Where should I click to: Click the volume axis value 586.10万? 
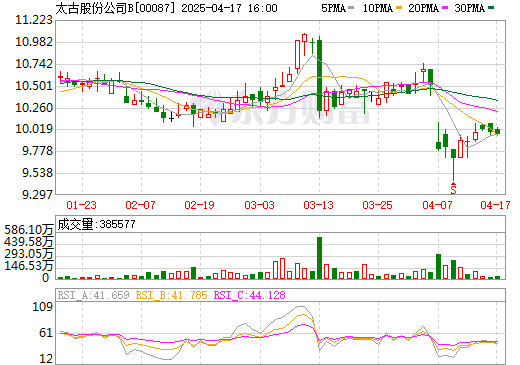(29, 230)
